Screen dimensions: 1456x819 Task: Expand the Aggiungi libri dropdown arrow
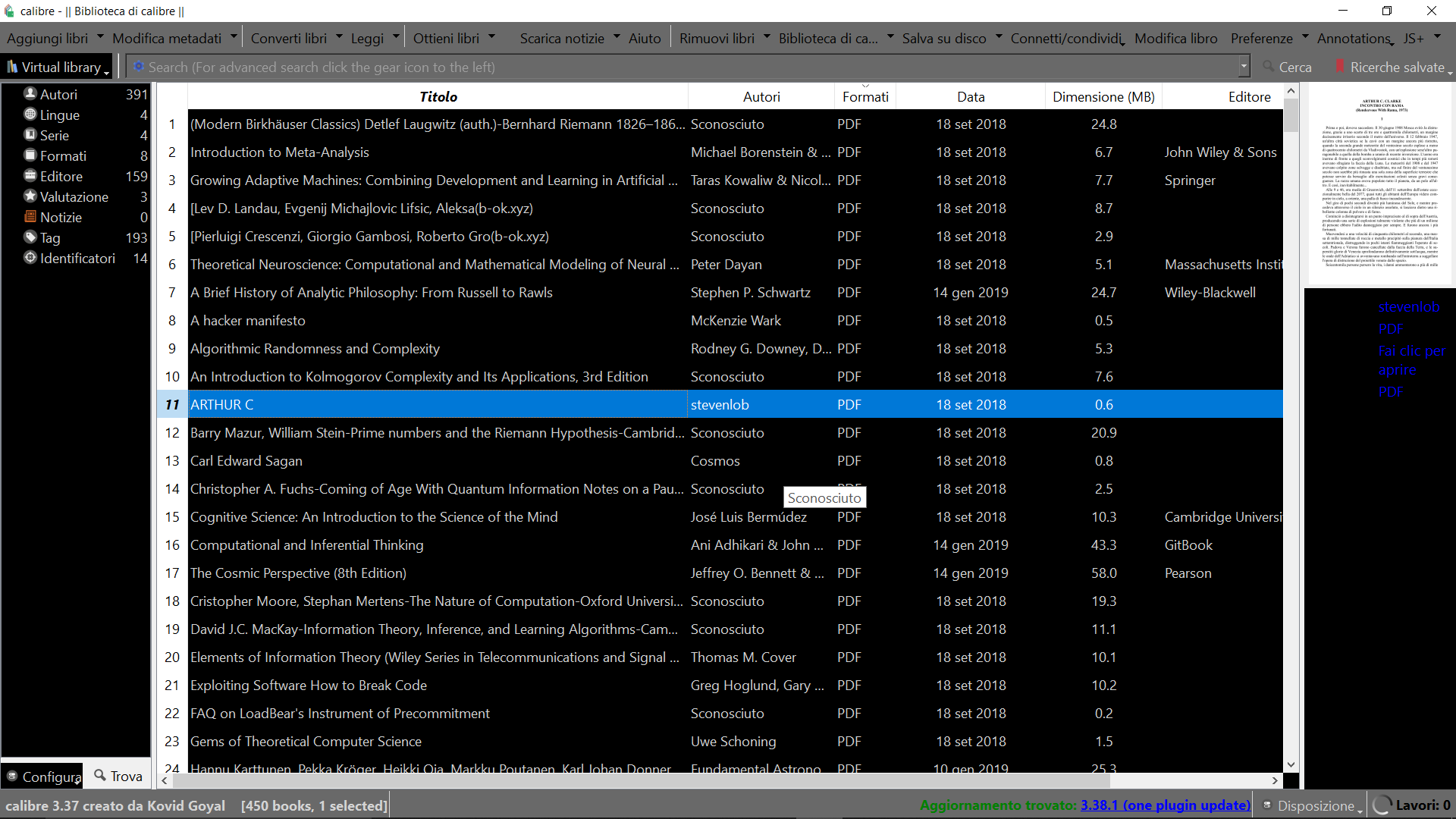(x=100, y=36)
